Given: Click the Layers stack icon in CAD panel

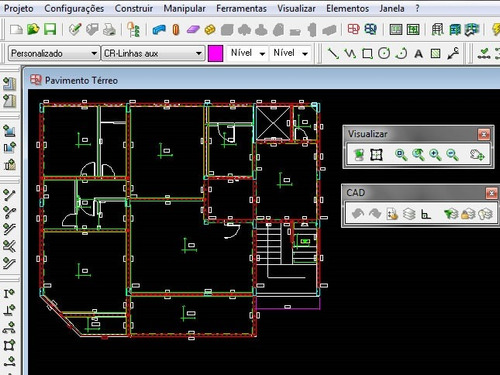Looking at the screenshot, I should (x=409, y=214).
